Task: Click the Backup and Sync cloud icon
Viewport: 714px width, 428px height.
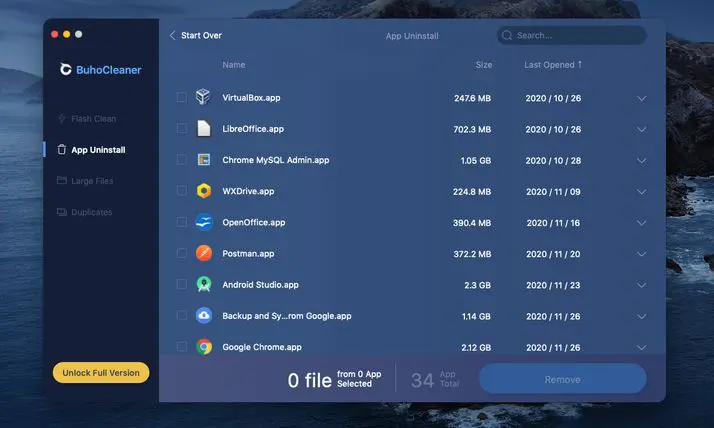Action: [x=204, y=315]
